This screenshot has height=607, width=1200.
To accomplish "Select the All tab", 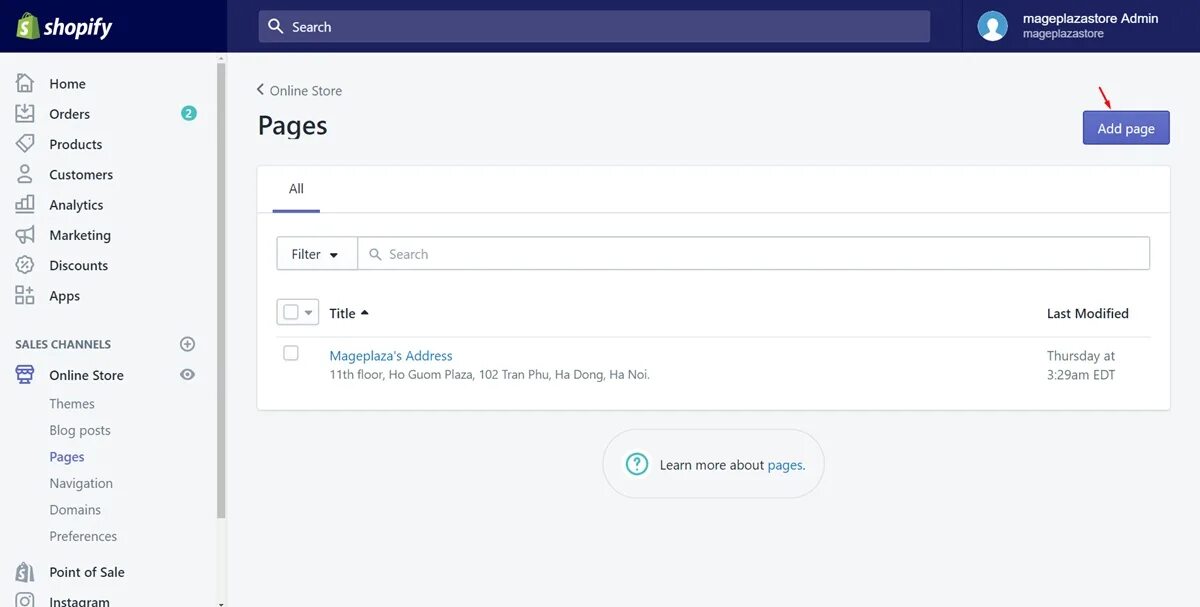I will 296,189.
